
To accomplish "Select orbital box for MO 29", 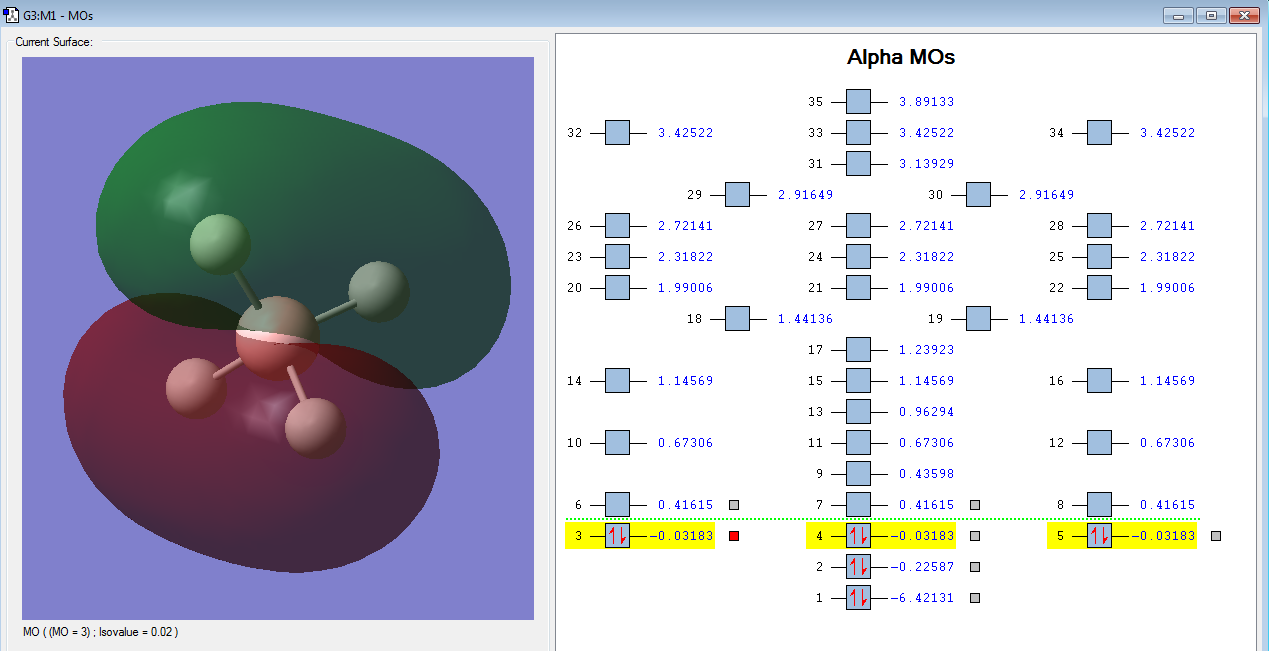I will pyautogui.click(x=737, y=195).
